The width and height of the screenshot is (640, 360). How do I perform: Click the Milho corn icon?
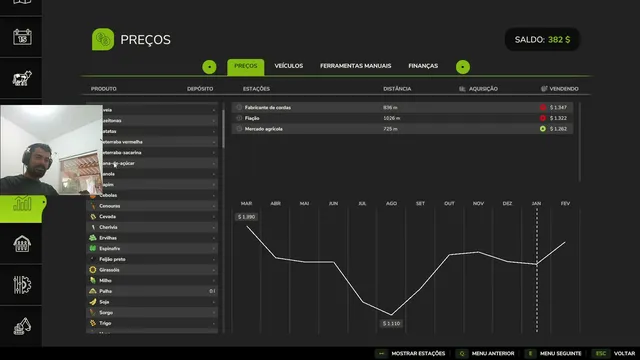point(93,280)
